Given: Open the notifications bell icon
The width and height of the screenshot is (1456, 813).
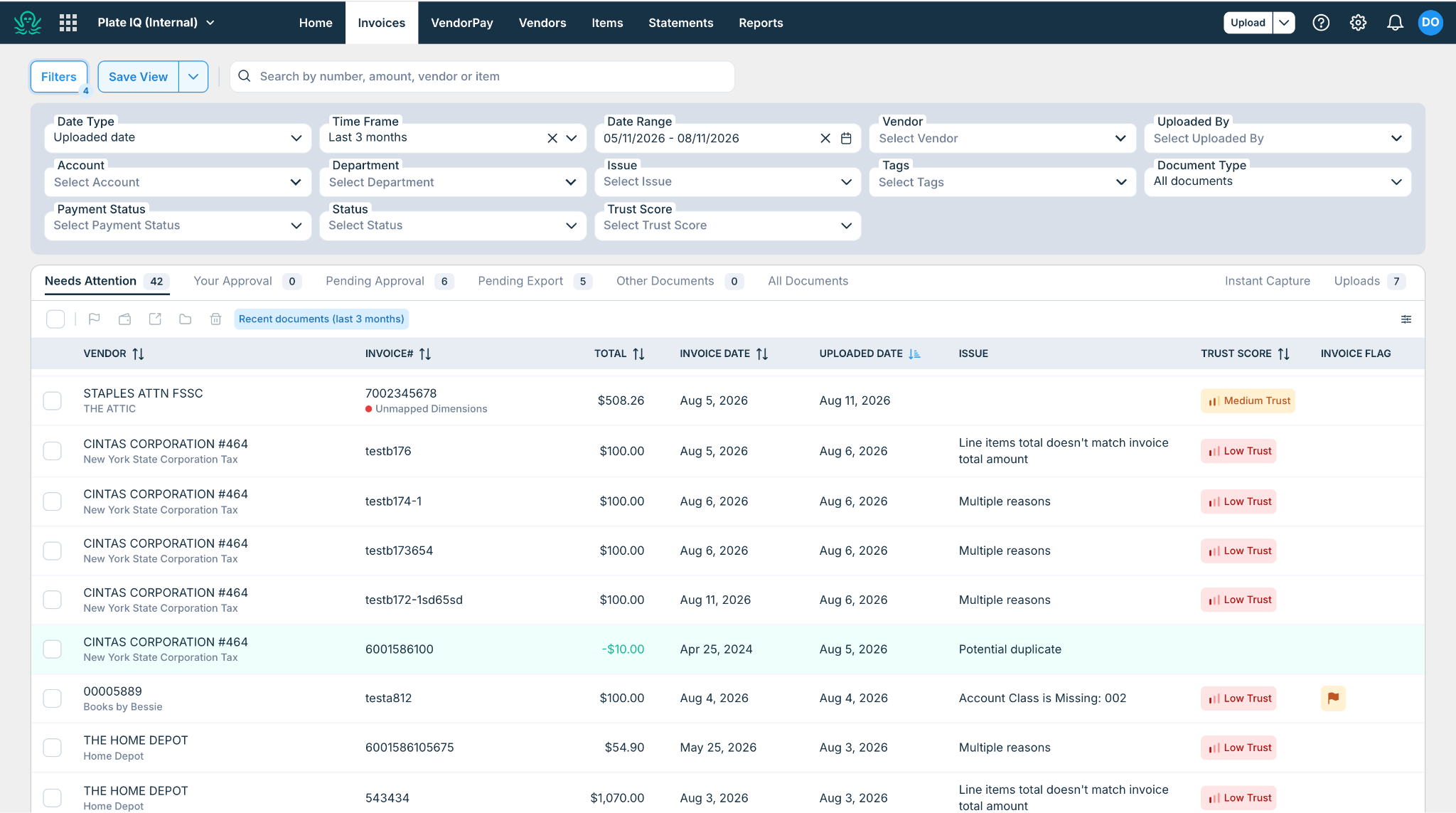Looking at the screenshot, I should click(1395, 23).
